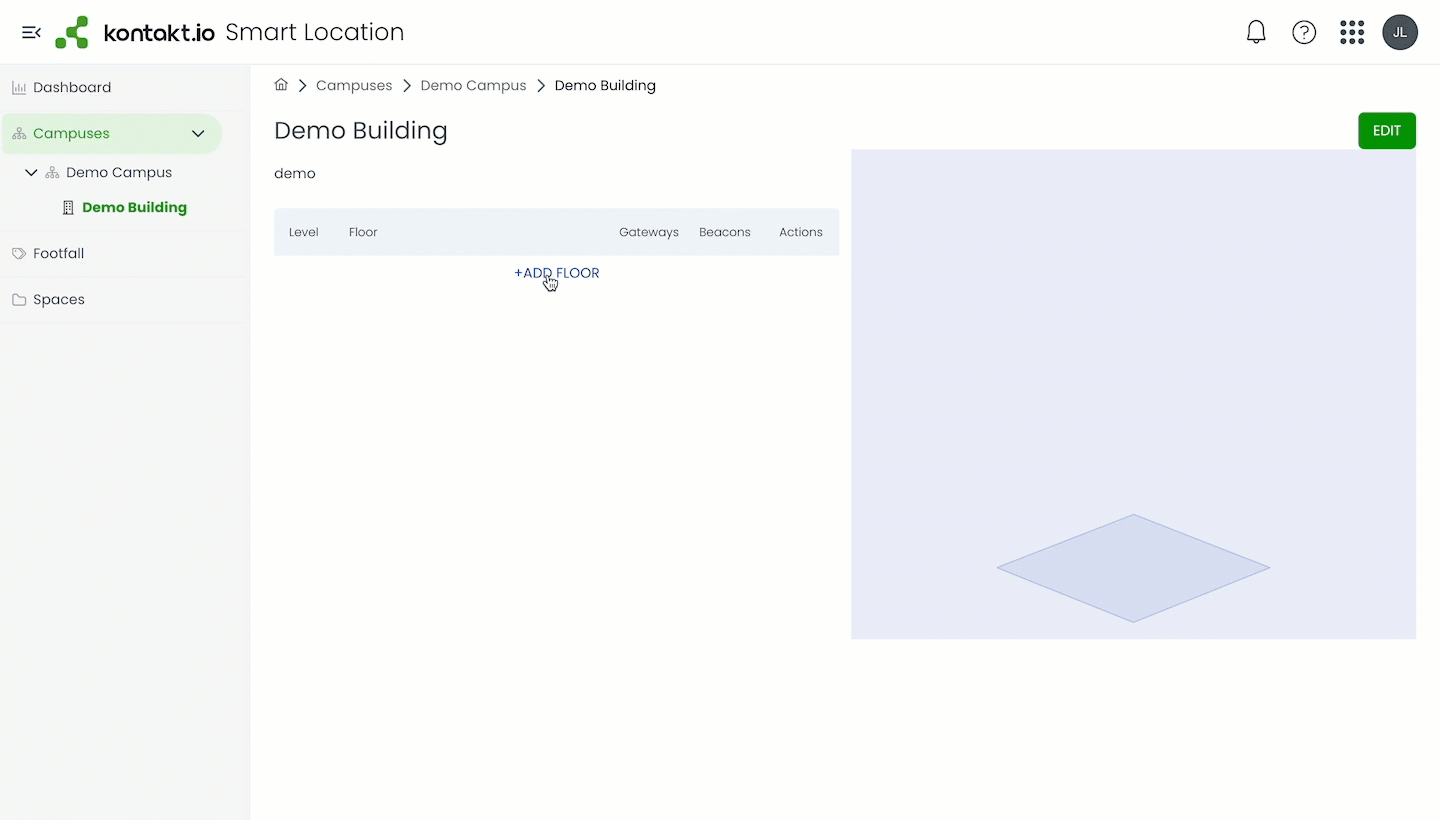Open the help question mark icon
The width and height of the screenshot is (1440, 820).
(1304, 32)
